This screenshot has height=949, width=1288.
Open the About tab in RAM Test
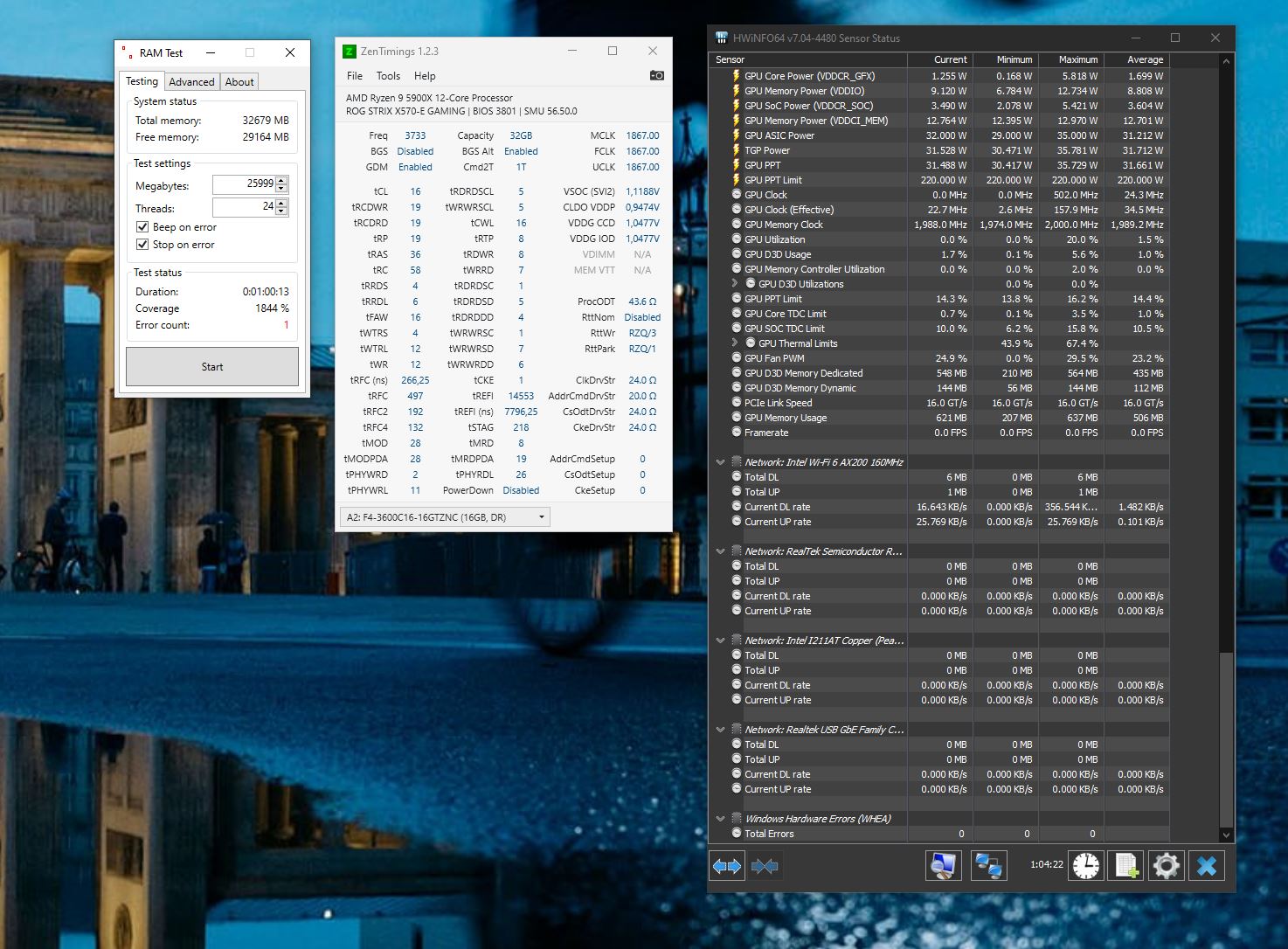click(239, 82)
